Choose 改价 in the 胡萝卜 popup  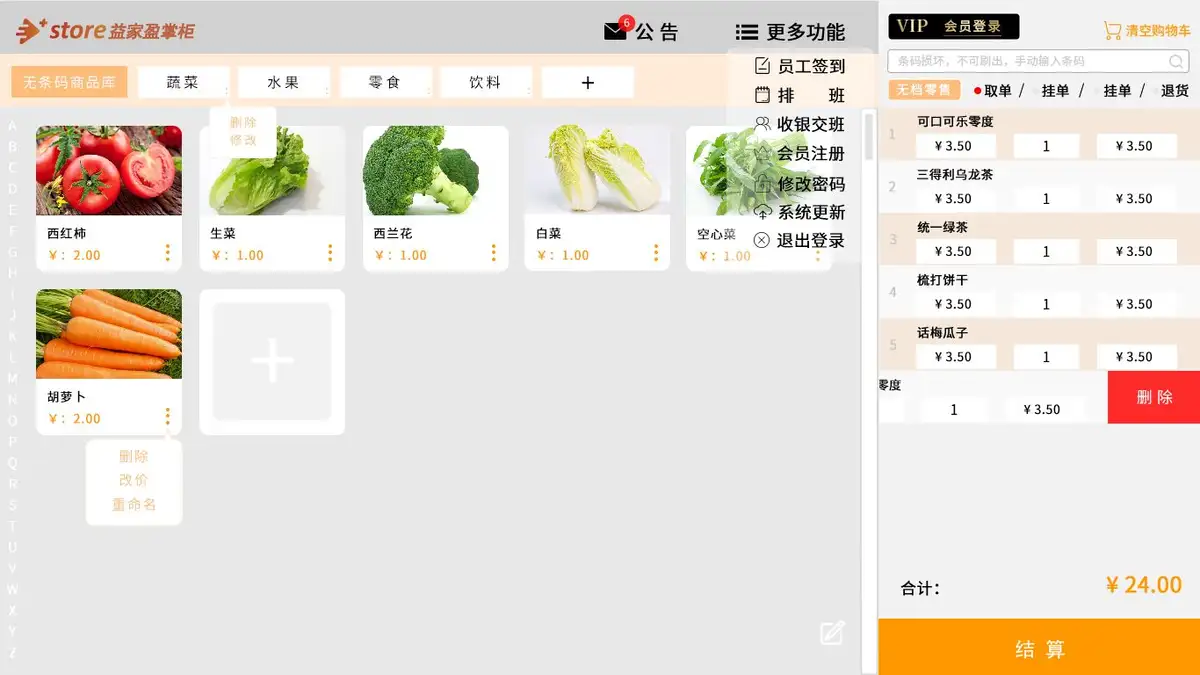coord(133,480)
